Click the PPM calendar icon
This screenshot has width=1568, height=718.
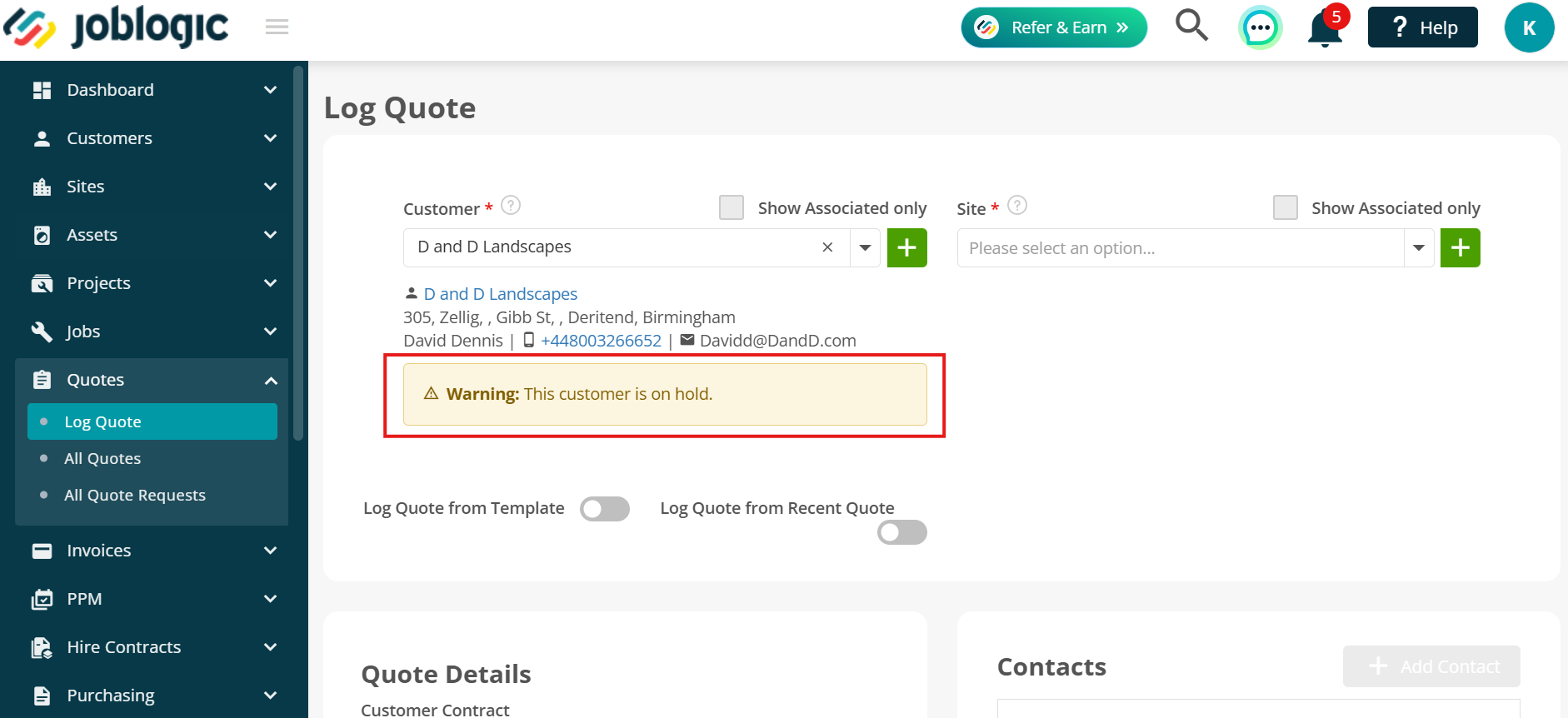pyautogui.click(x=42, y=599)
